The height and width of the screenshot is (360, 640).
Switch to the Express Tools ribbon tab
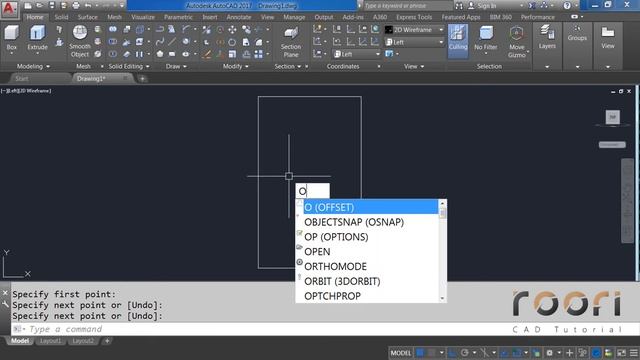pos(414,17)
